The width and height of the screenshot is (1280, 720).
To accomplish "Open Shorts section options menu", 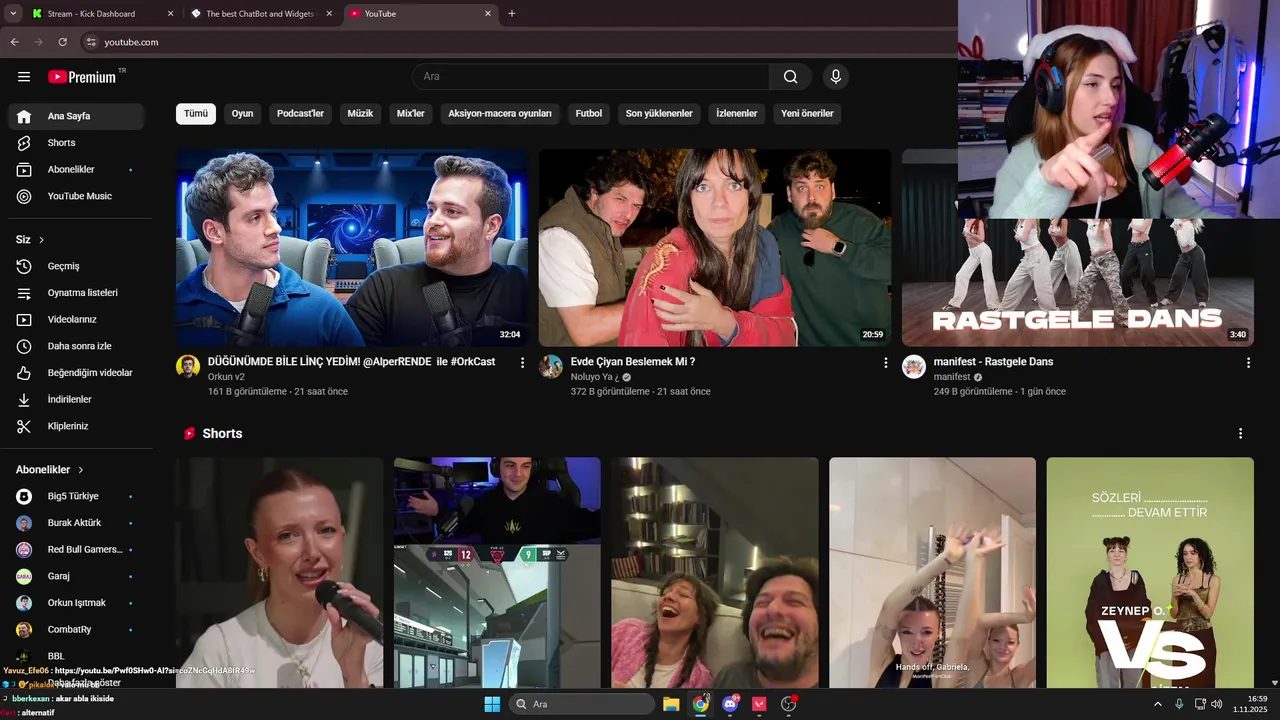I will point(1240,434).
